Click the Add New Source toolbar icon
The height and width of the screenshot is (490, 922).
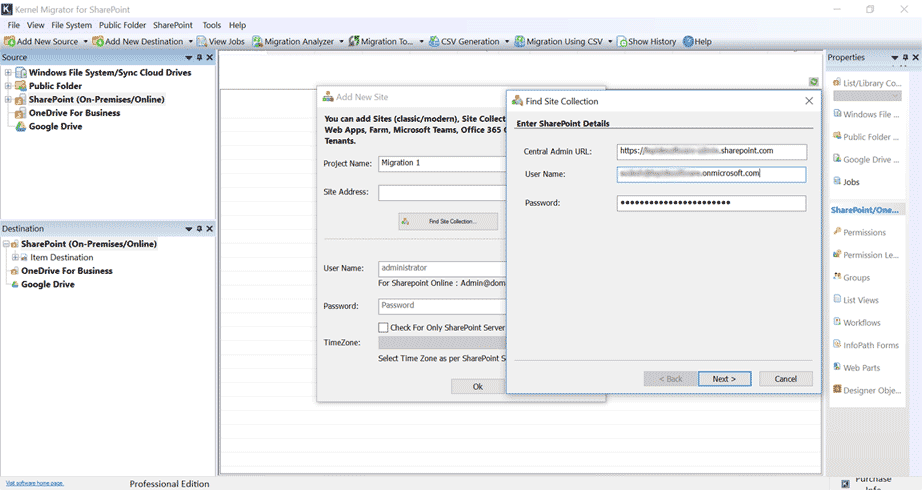click(9, 42)
